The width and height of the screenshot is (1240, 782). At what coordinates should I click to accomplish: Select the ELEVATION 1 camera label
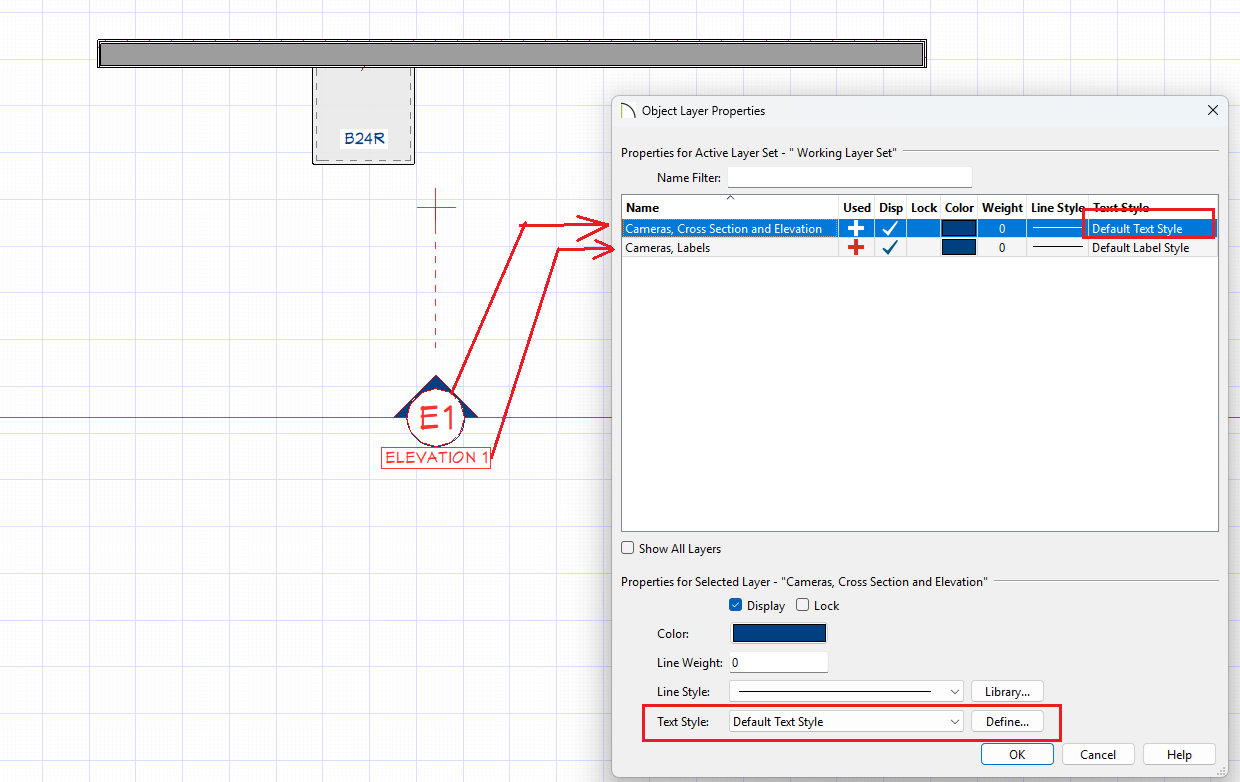pos(435,458)
